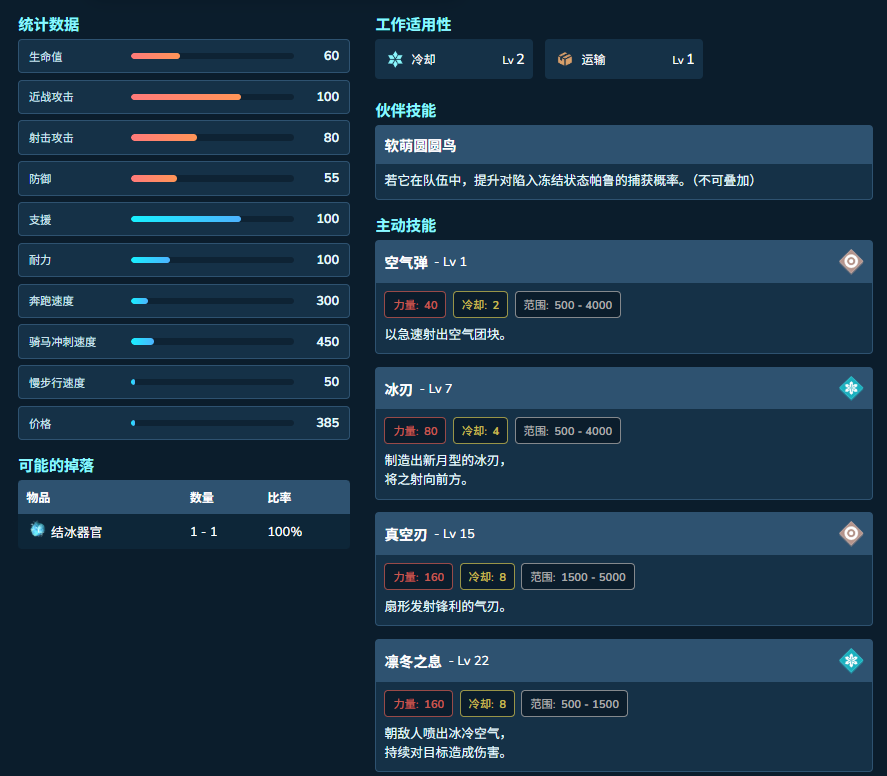
Task: Click the 凛冬之息 skill title
Action: (413, 661)
